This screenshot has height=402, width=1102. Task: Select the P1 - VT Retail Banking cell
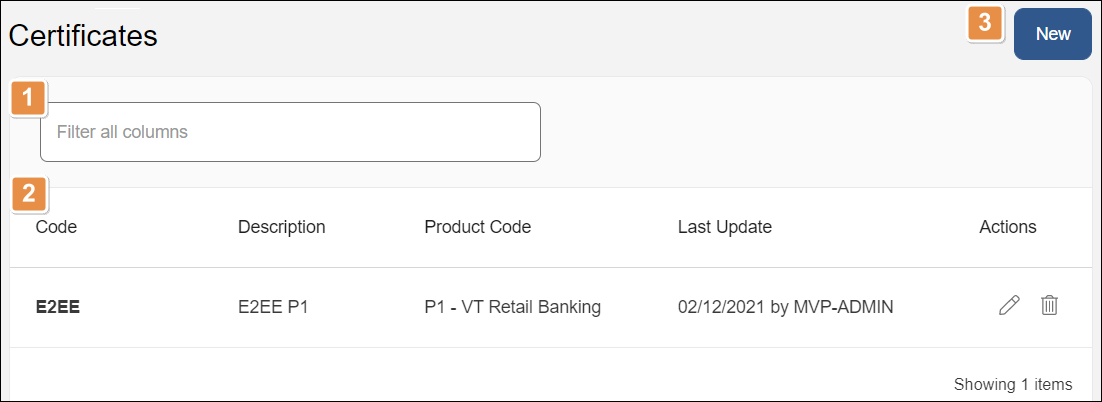[x=512, y=307]
